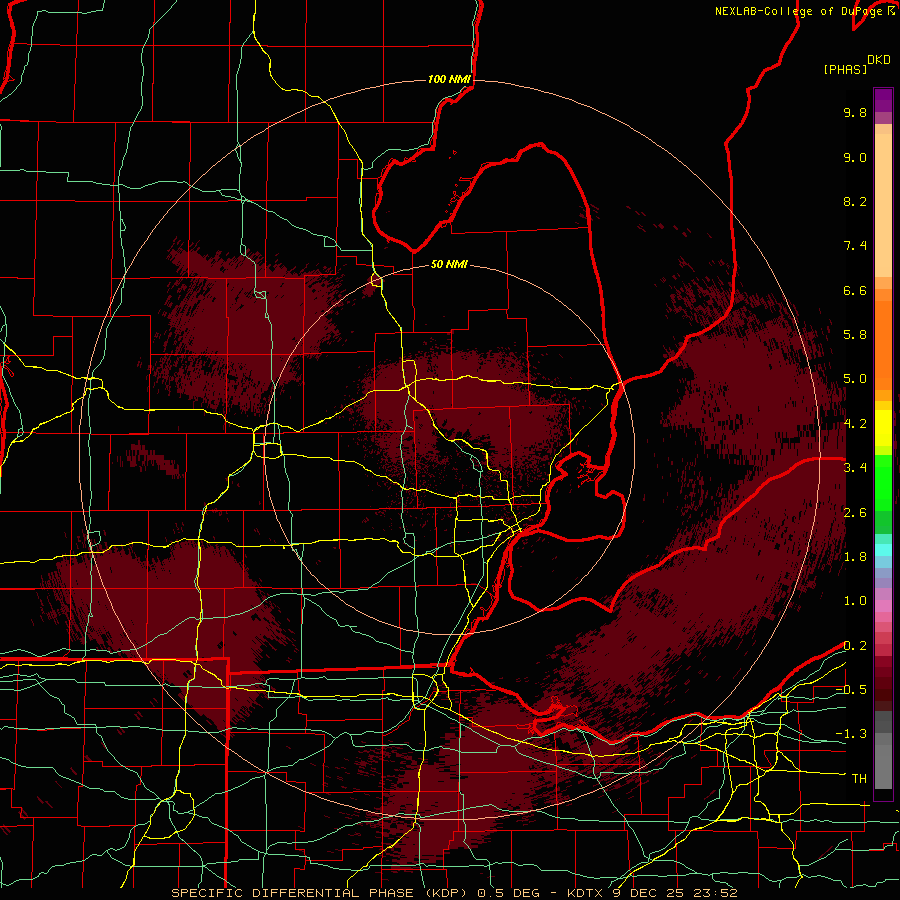Click "SPECIFIC DIFFERENTIAL PHASE" in the caption
The width and height of the screenshot is (900, 900).
pos(292,893)
